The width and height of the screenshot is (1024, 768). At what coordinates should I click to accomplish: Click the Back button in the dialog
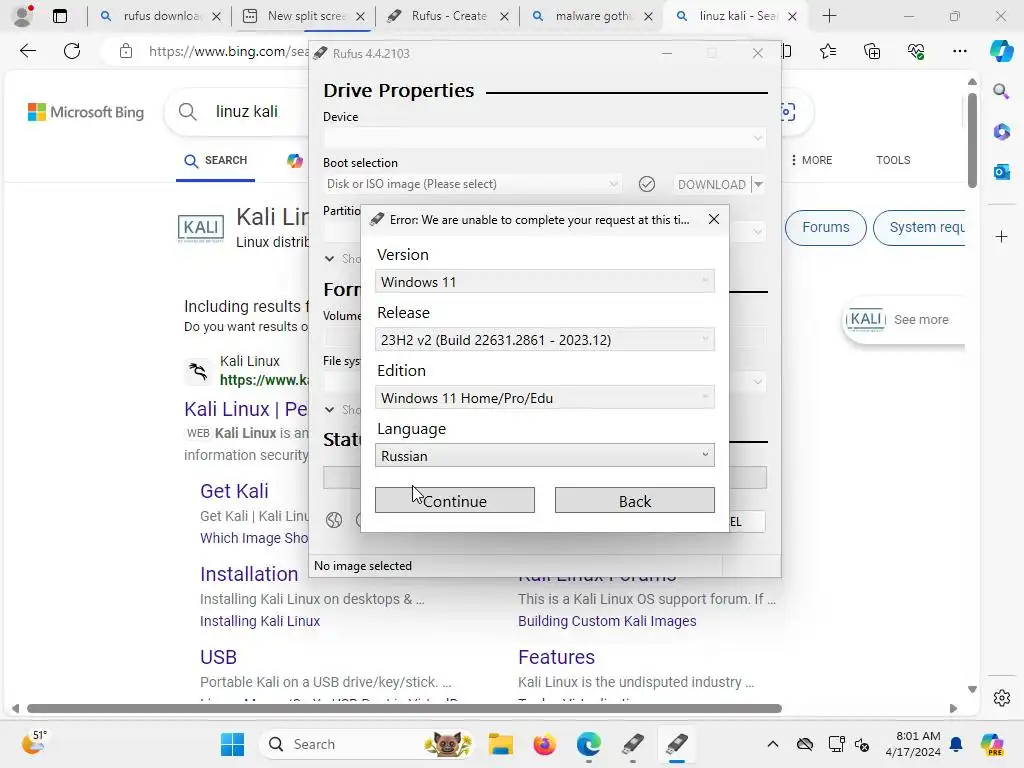point(634,500)
